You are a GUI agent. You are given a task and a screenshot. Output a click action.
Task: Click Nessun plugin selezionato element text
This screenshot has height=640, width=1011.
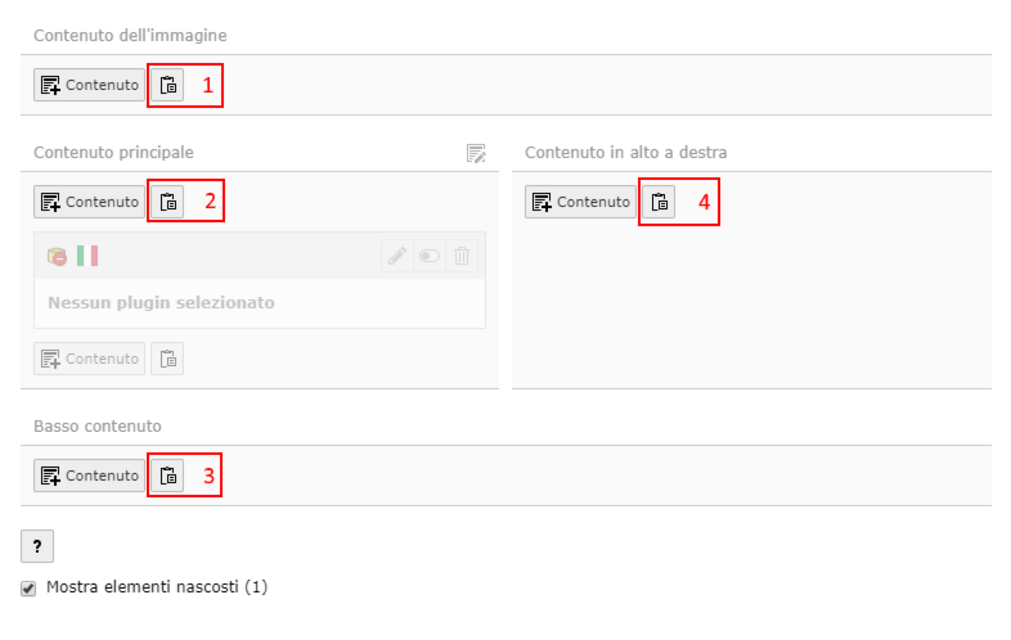coord(161,302)
